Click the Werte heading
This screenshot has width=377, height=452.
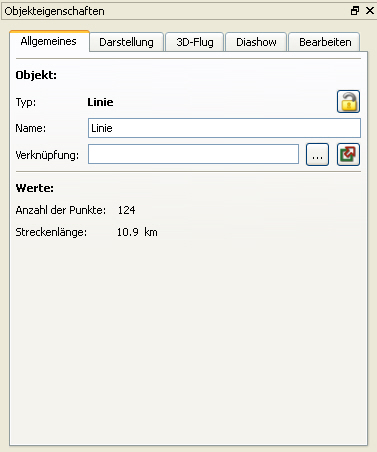click(35, 188)
